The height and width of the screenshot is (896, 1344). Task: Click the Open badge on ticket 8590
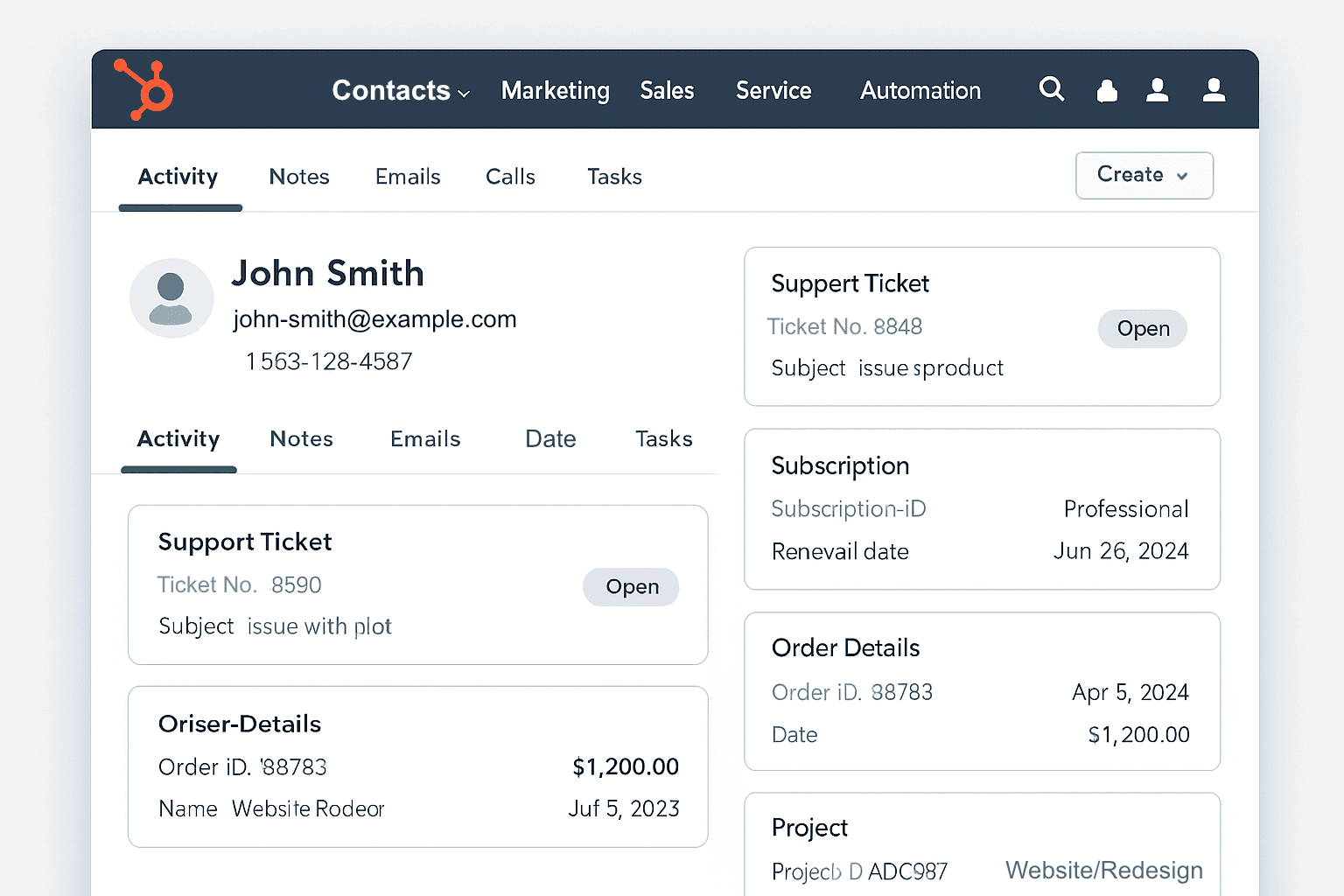631,587
